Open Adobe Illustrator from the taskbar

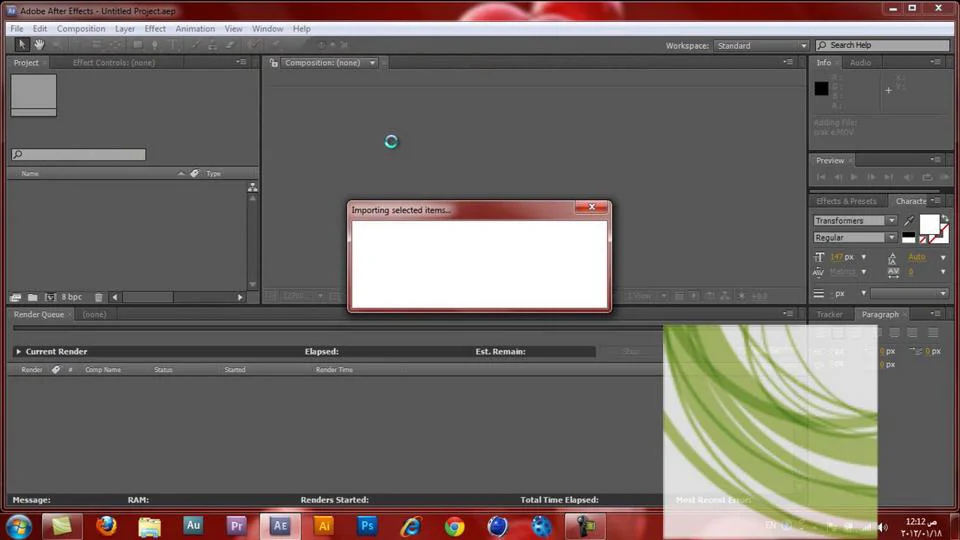pos(323,525)
